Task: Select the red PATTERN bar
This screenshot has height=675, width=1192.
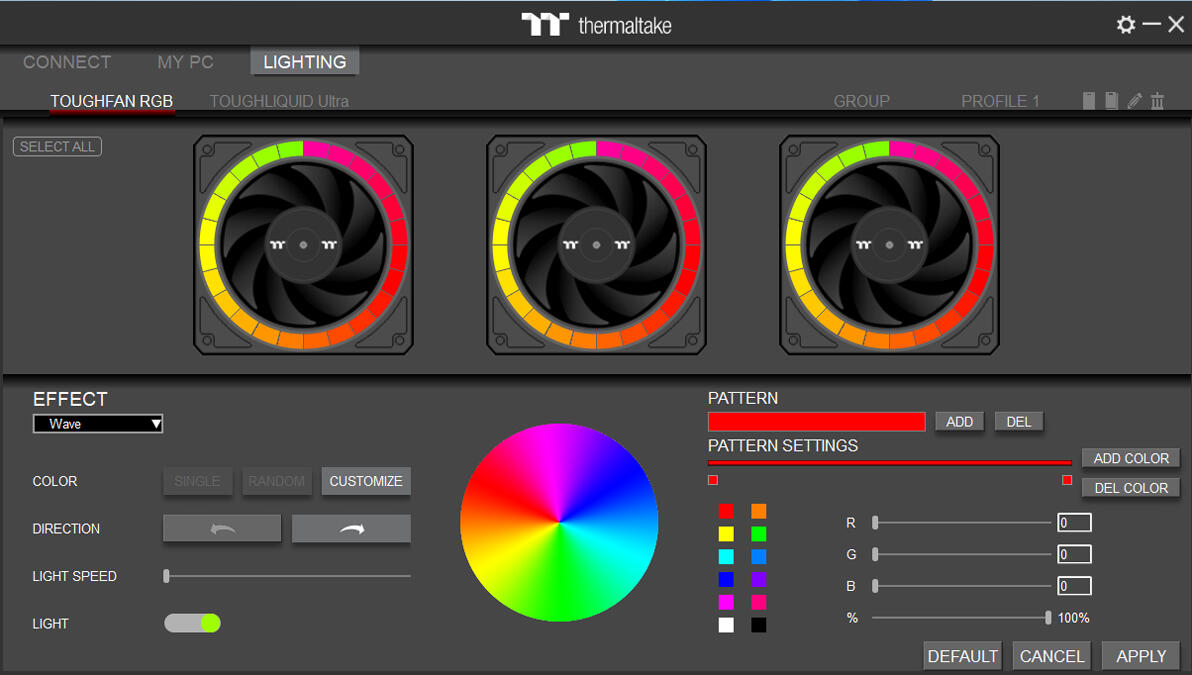Action: click(816, 422)
